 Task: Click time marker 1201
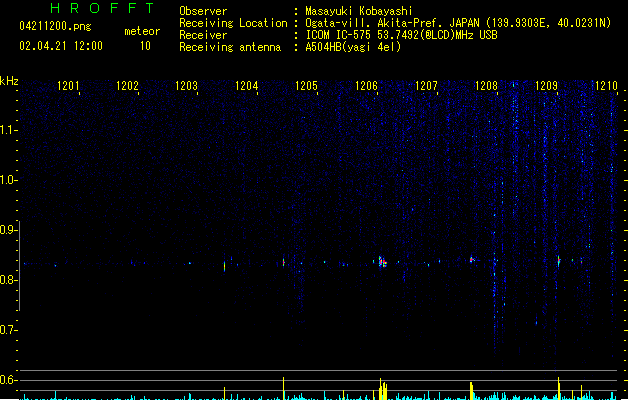pyautogui.click(x=68, y=86)
